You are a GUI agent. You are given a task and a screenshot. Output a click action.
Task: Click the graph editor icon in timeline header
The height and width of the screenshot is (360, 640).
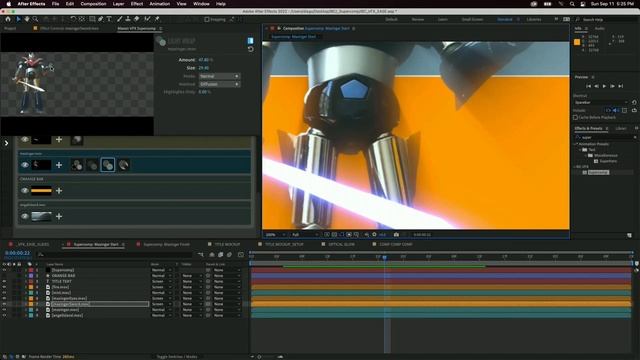(241, 255)
